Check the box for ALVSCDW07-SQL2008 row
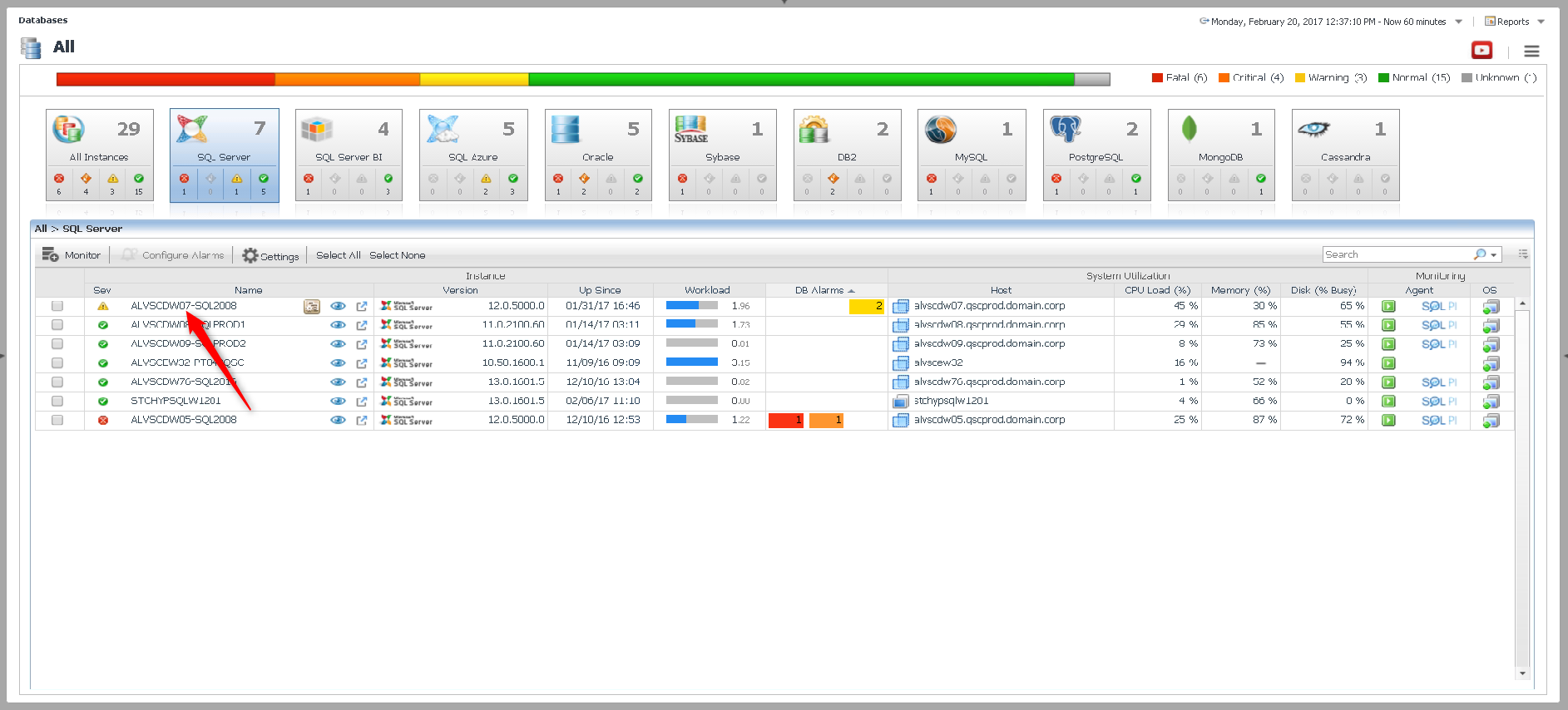Viewport: 1568px width, 710px height. (x=57, y=306)
